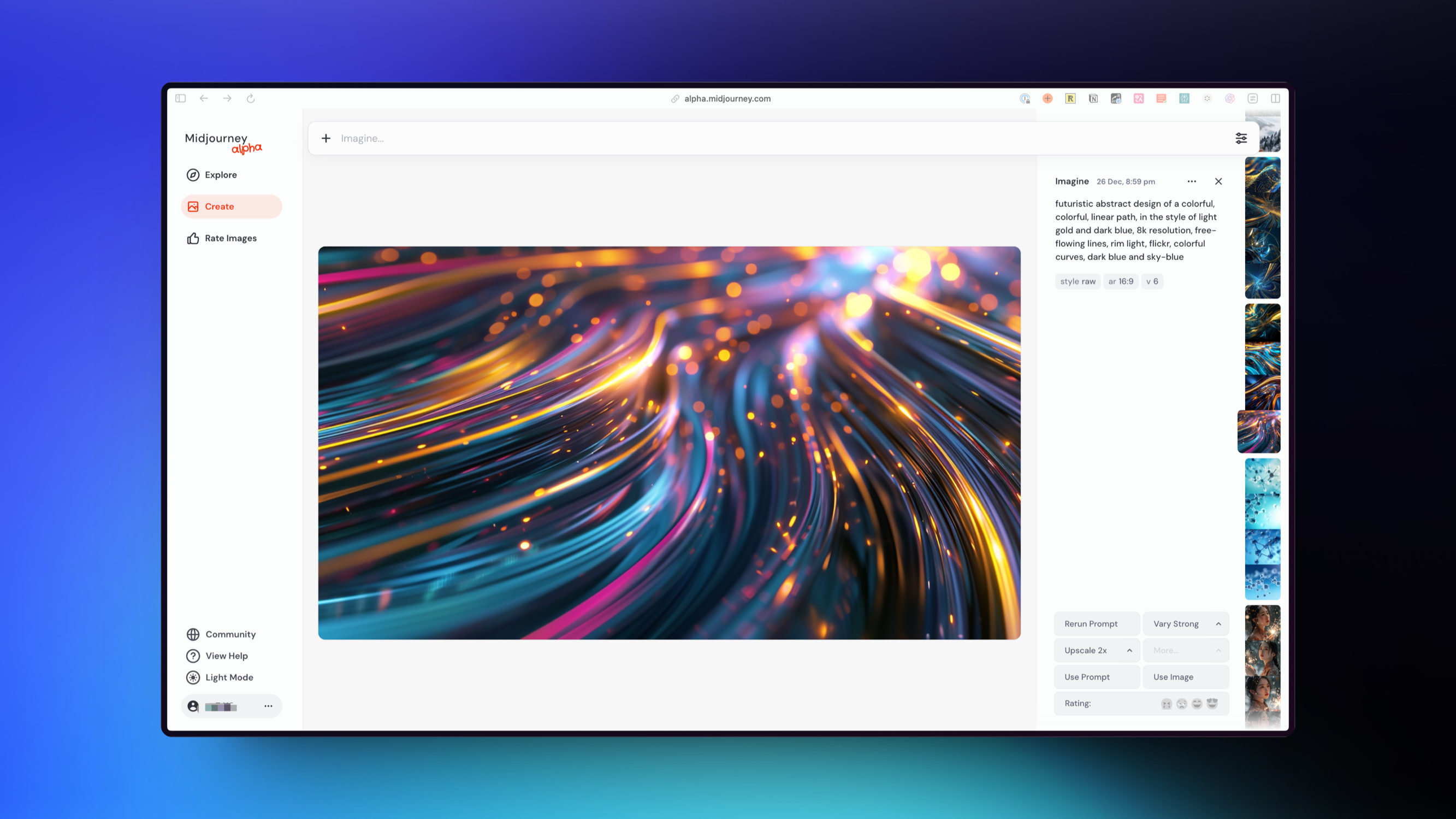This screenshot has height=819, width=1456.
Task: Go to Rate Images
Action: (x=231, y=238)
